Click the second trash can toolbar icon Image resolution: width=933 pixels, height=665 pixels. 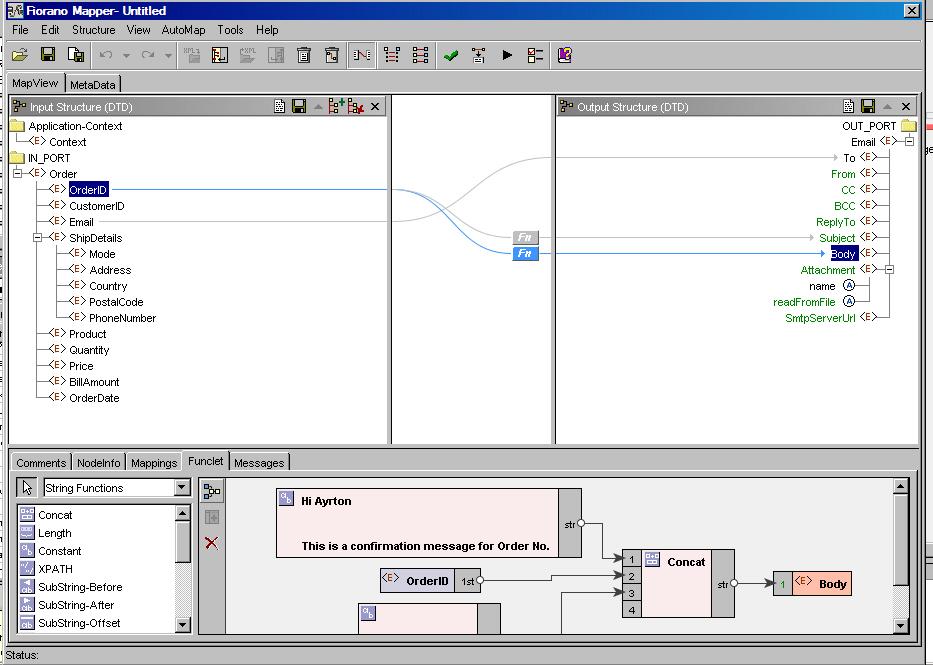(x=332, y=55)
